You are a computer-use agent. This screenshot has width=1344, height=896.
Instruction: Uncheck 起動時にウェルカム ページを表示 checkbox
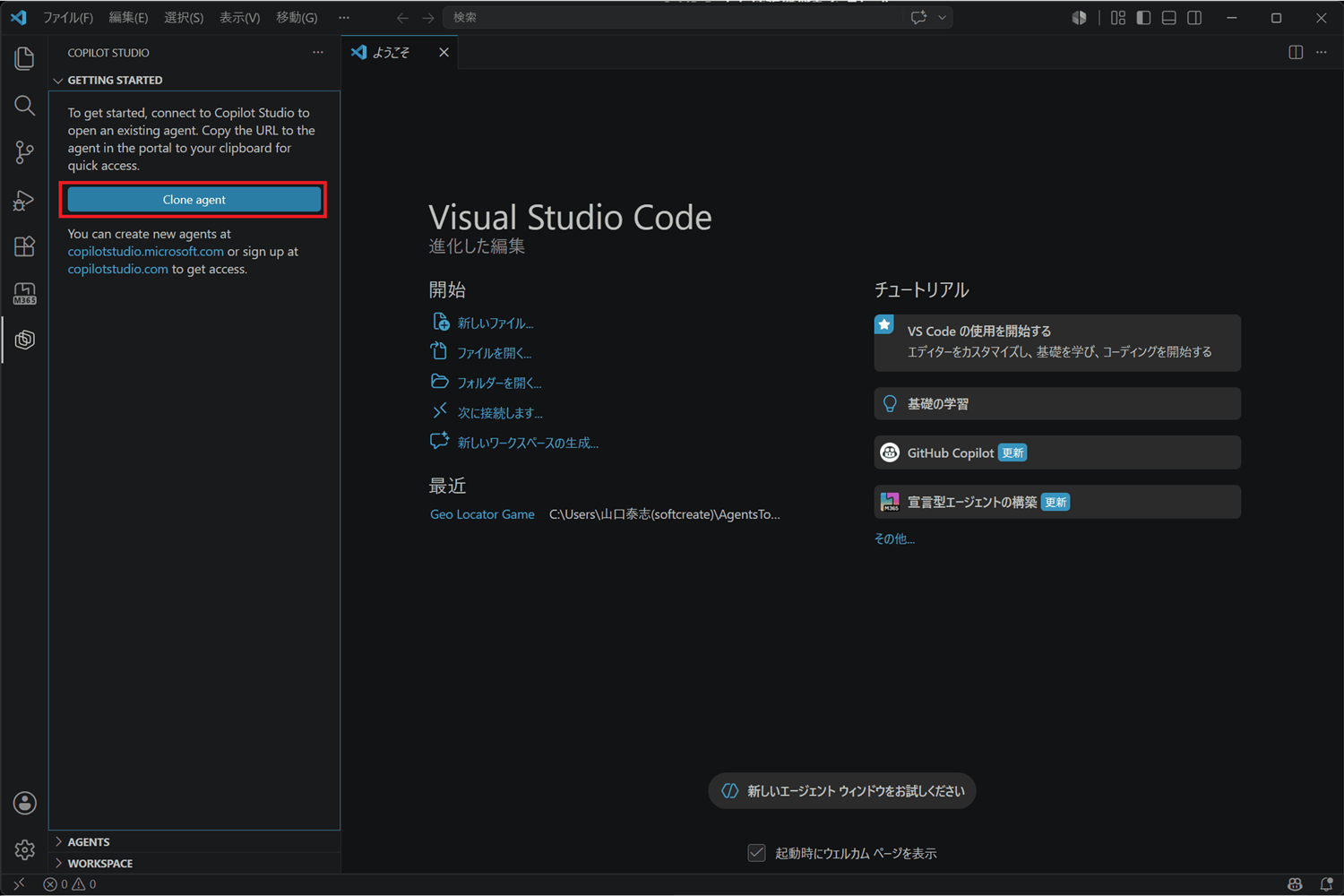click(x=757, y=853)
